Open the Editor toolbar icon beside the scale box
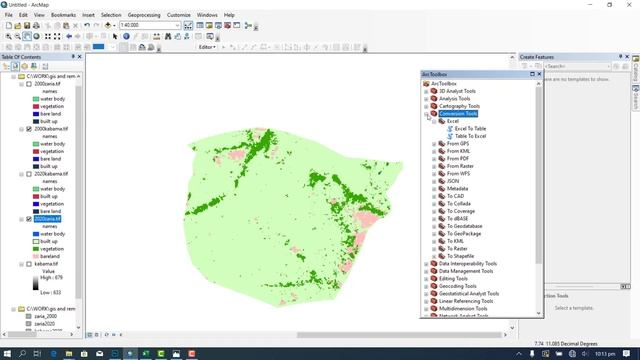Viewport: 640px width, 360px height. point(188,26)
